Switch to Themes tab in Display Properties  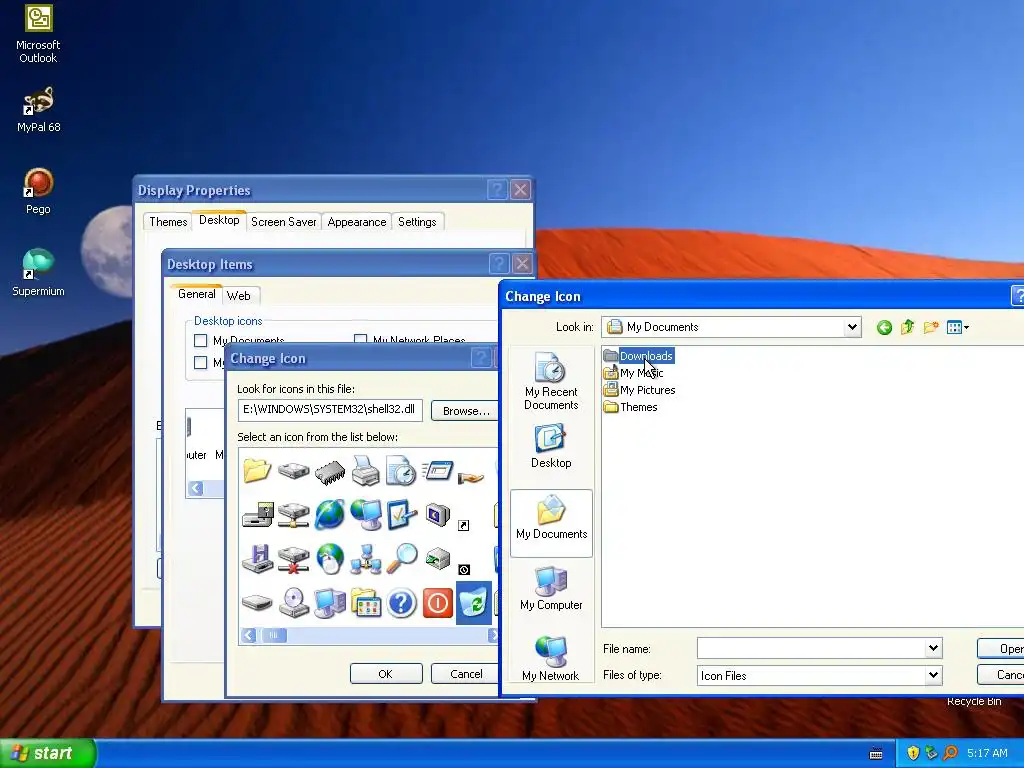point(168,222)
